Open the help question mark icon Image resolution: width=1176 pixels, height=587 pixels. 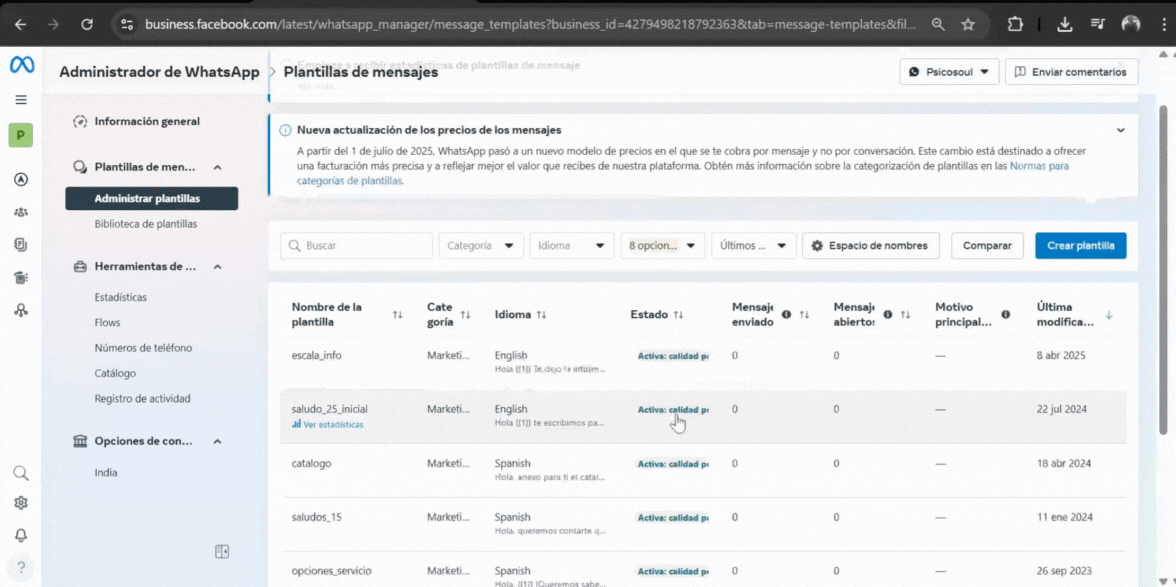21,567
